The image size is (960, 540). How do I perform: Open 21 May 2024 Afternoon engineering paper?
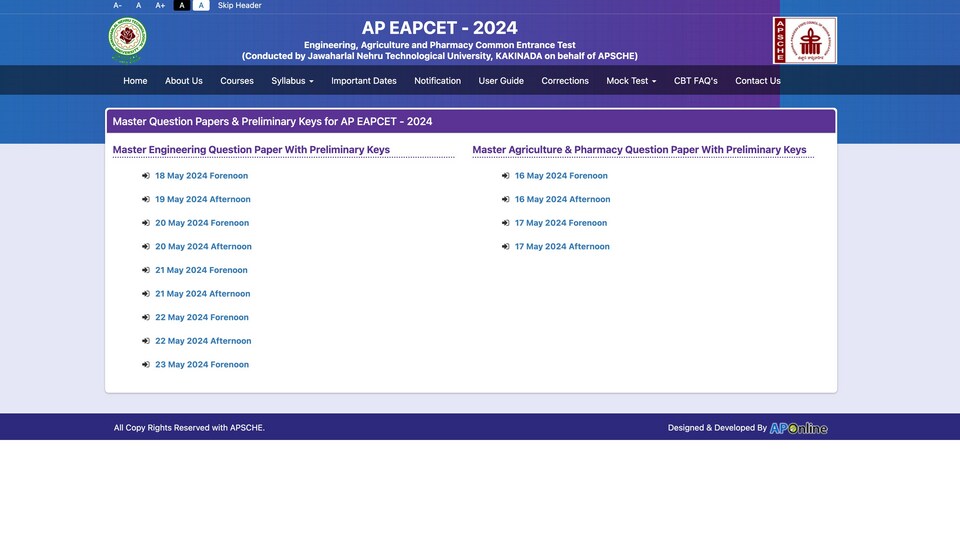203,294
